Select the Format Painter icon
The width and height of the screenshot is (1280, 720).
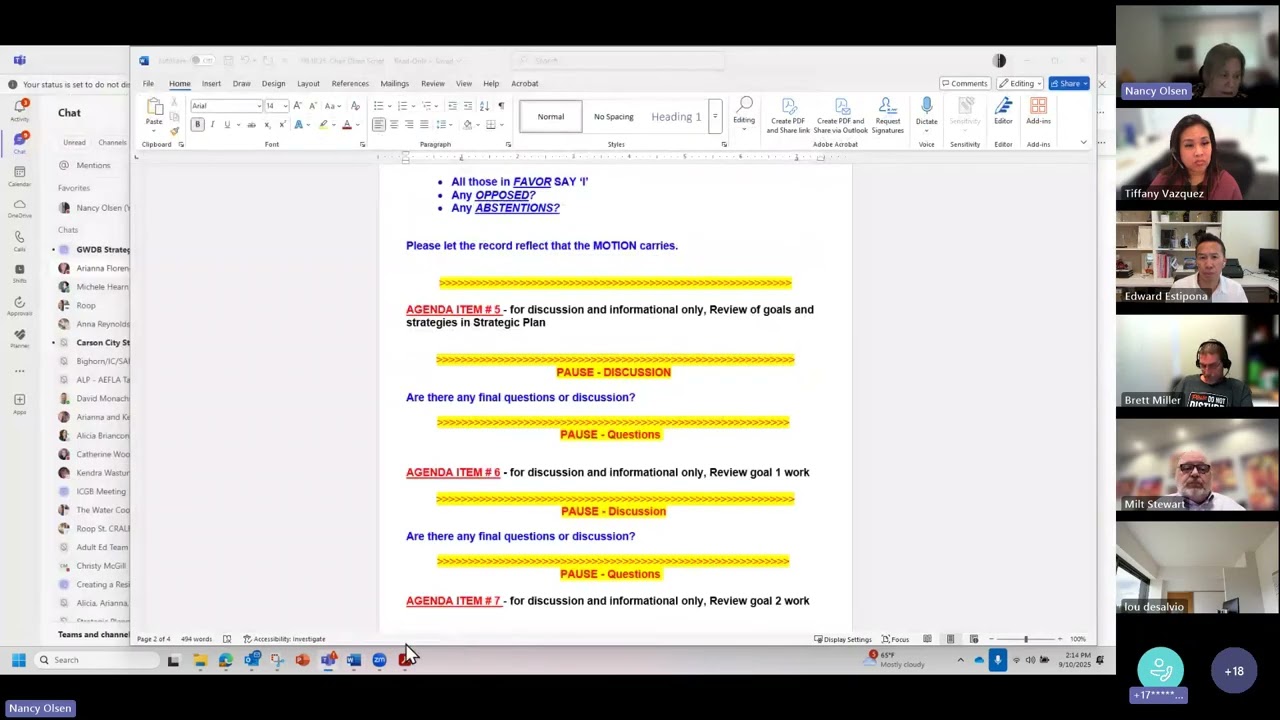pyautogui.click(x=174, y=131)
